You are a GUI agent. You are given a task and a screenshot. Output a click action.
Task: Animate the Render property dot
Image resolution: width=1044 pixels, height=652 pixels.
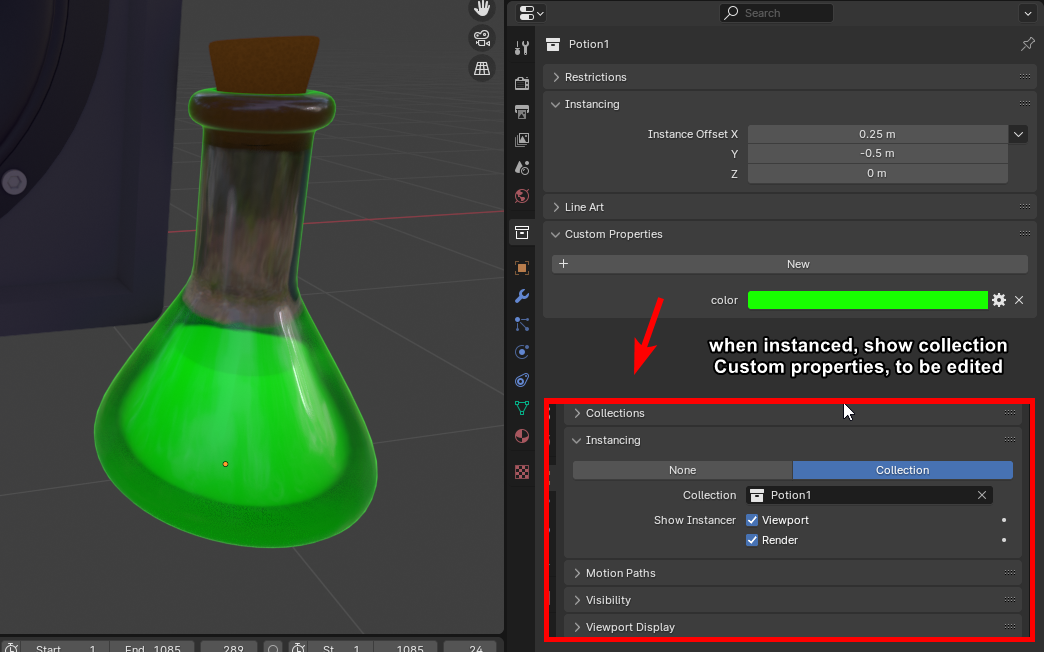coord(1004,540)
